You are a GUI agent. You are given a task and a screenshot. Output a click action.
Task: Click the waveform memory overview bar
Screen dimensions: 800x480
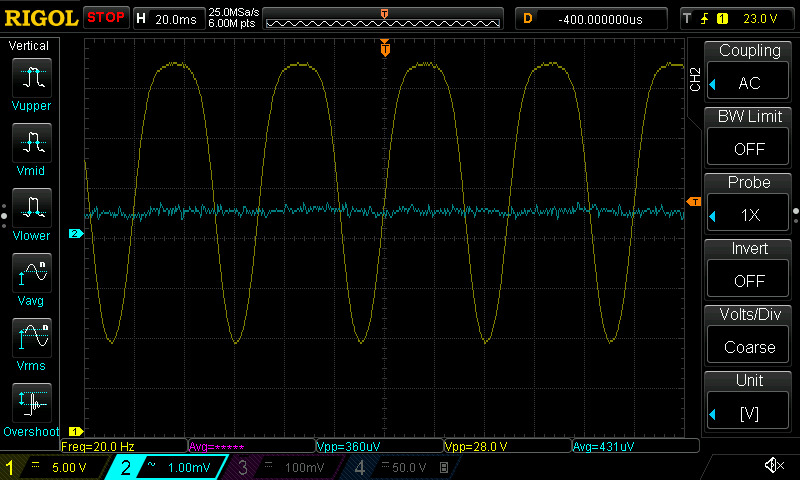[383, 19]
